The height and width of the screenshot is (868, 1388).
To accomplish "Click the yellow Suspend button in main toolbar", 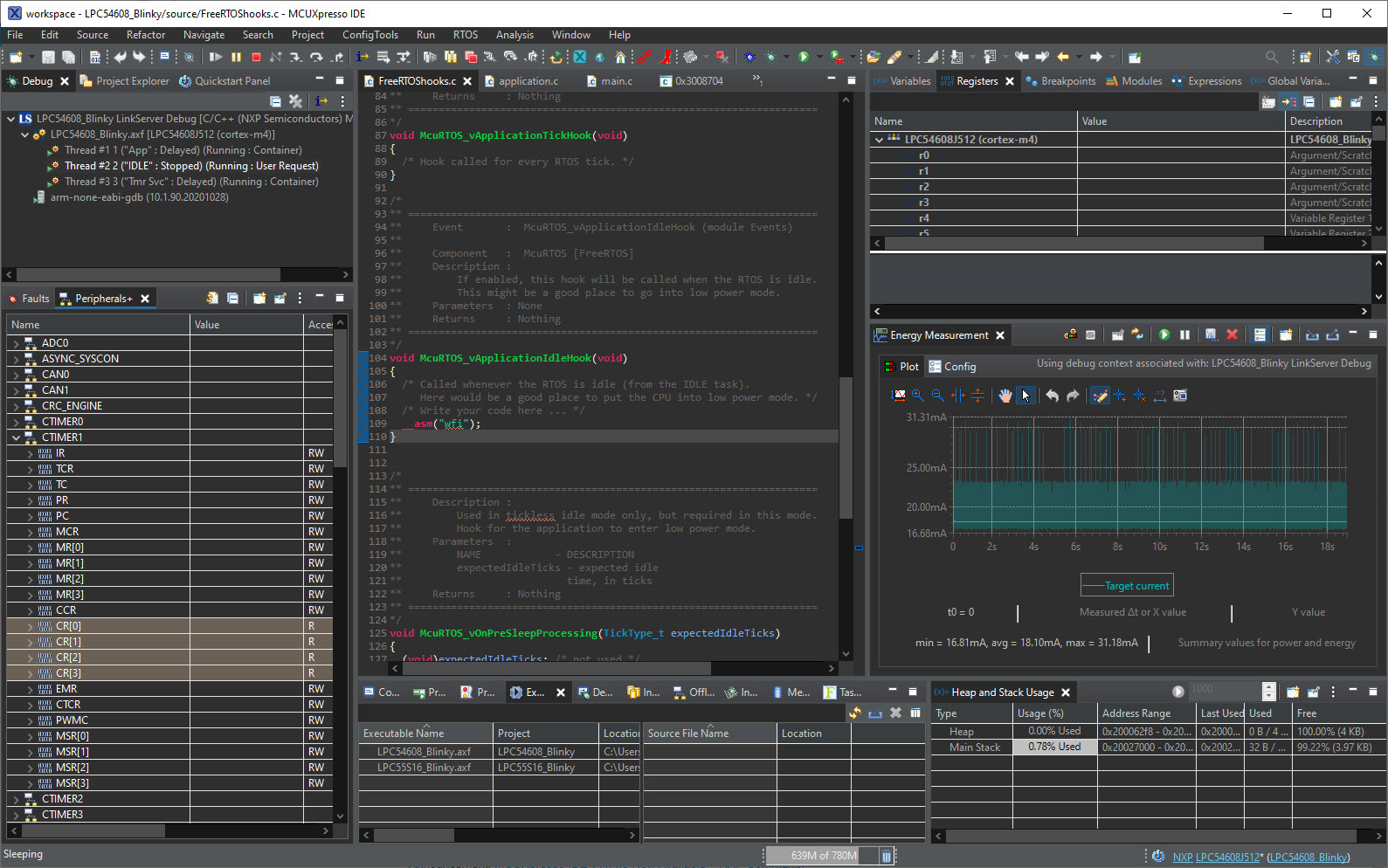I will pos(236,57).
